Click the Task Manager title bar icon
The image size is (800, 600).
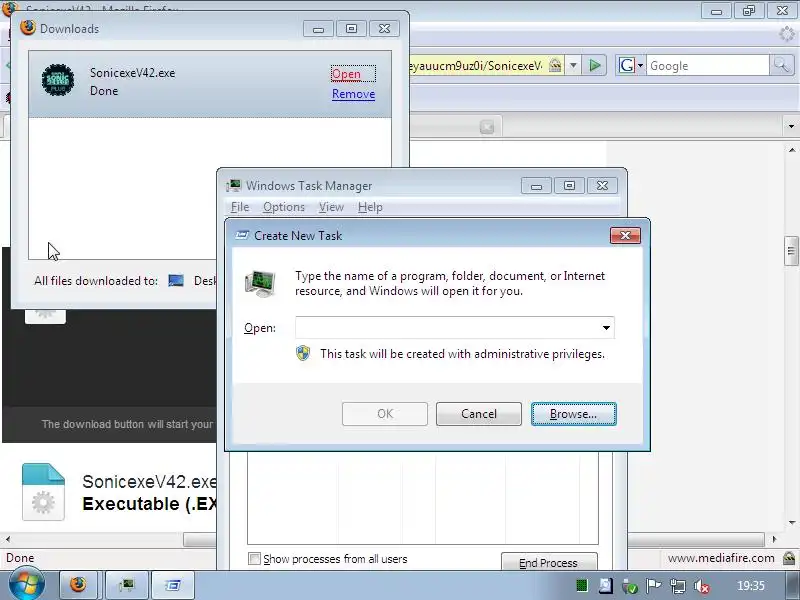234,186
